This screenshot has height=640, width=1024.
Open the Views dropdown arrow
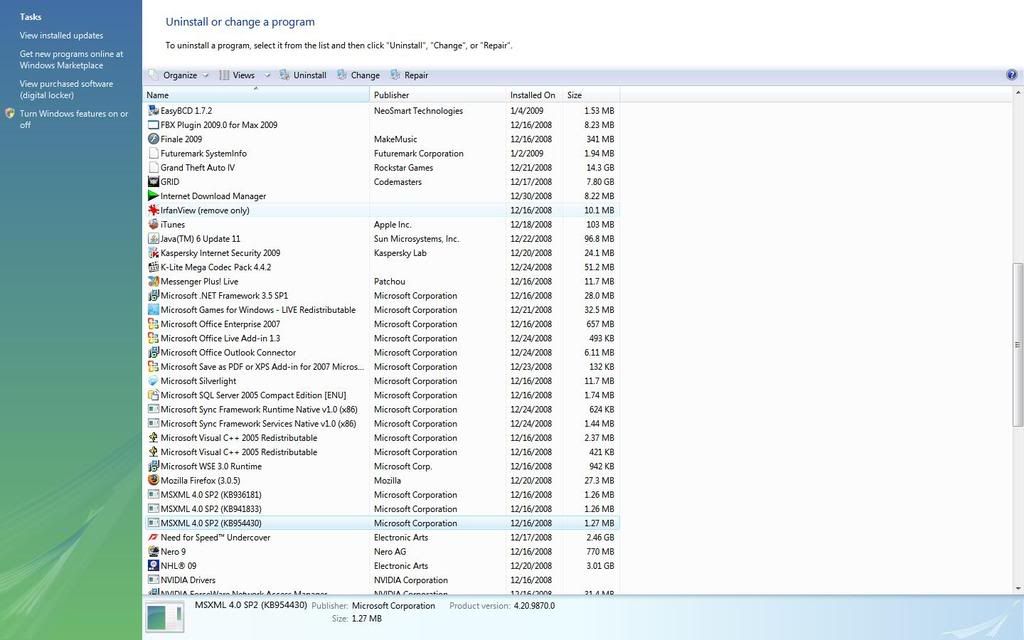[266, 76]
